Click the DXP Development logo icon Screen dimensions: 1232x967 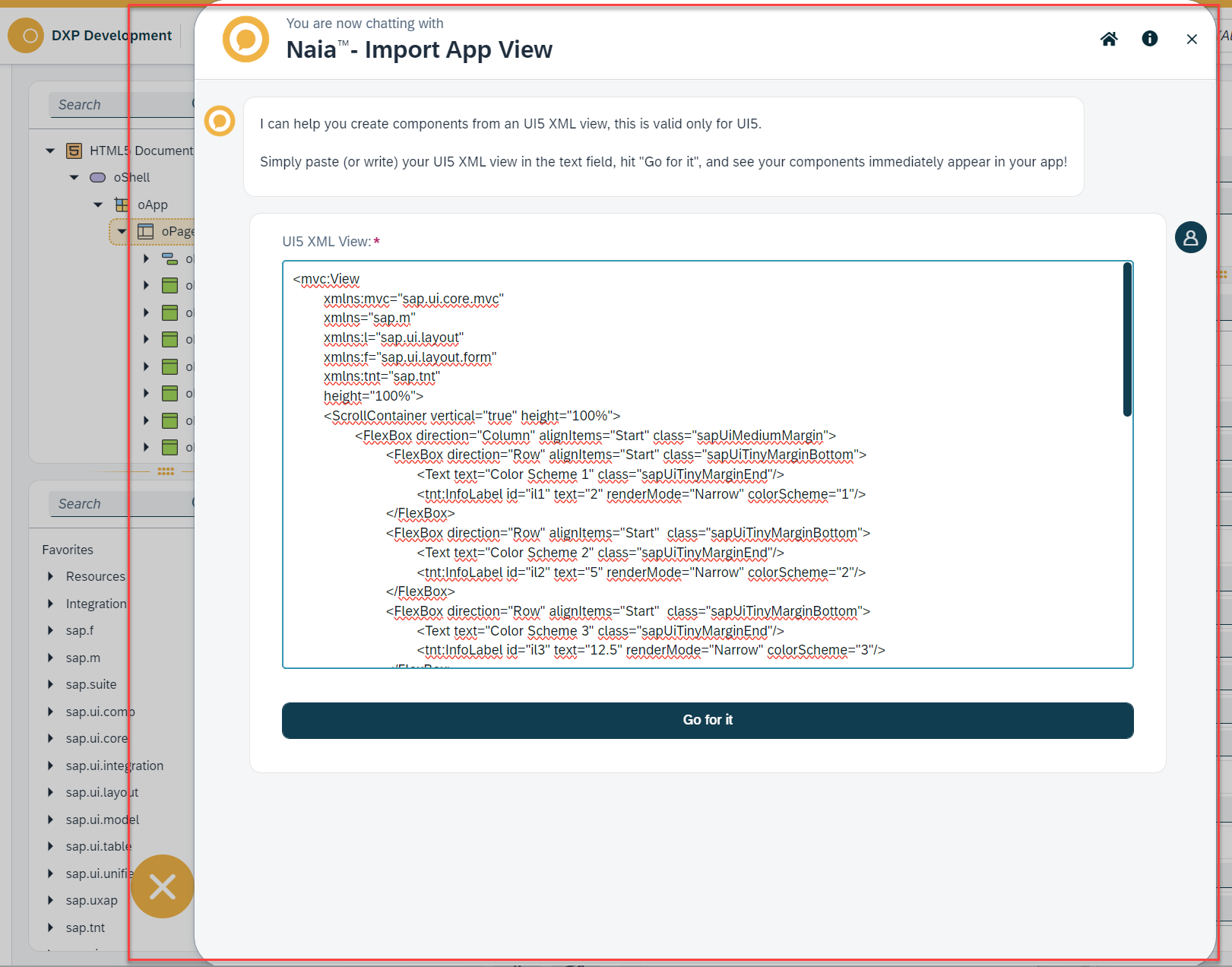pyautogui.click(x=26, y=36)
